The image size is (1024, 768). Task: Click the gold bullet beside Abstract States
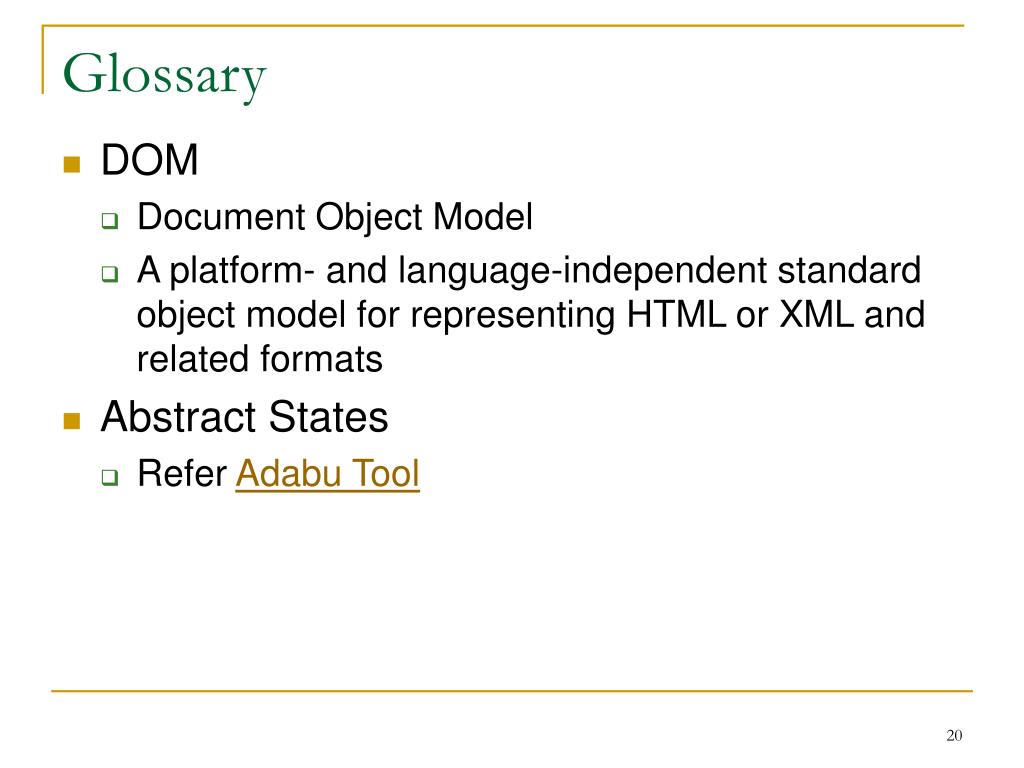(x=72, y=421)
